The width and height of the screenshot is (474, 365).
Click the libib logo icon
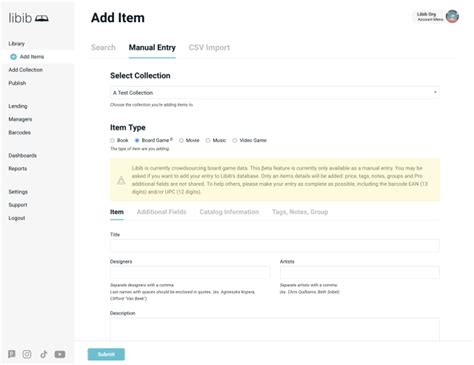click(42, 18)
